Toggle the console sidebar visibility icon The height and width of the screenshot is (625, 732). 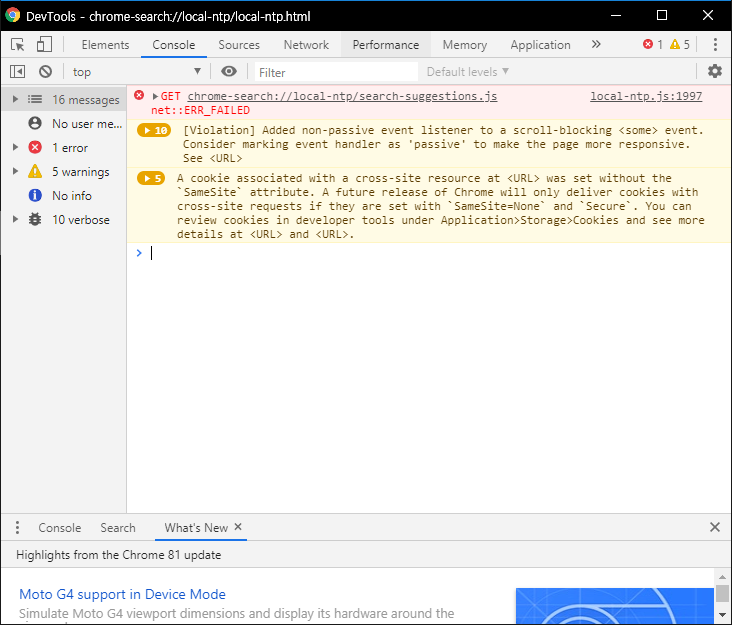click(18, 72)
